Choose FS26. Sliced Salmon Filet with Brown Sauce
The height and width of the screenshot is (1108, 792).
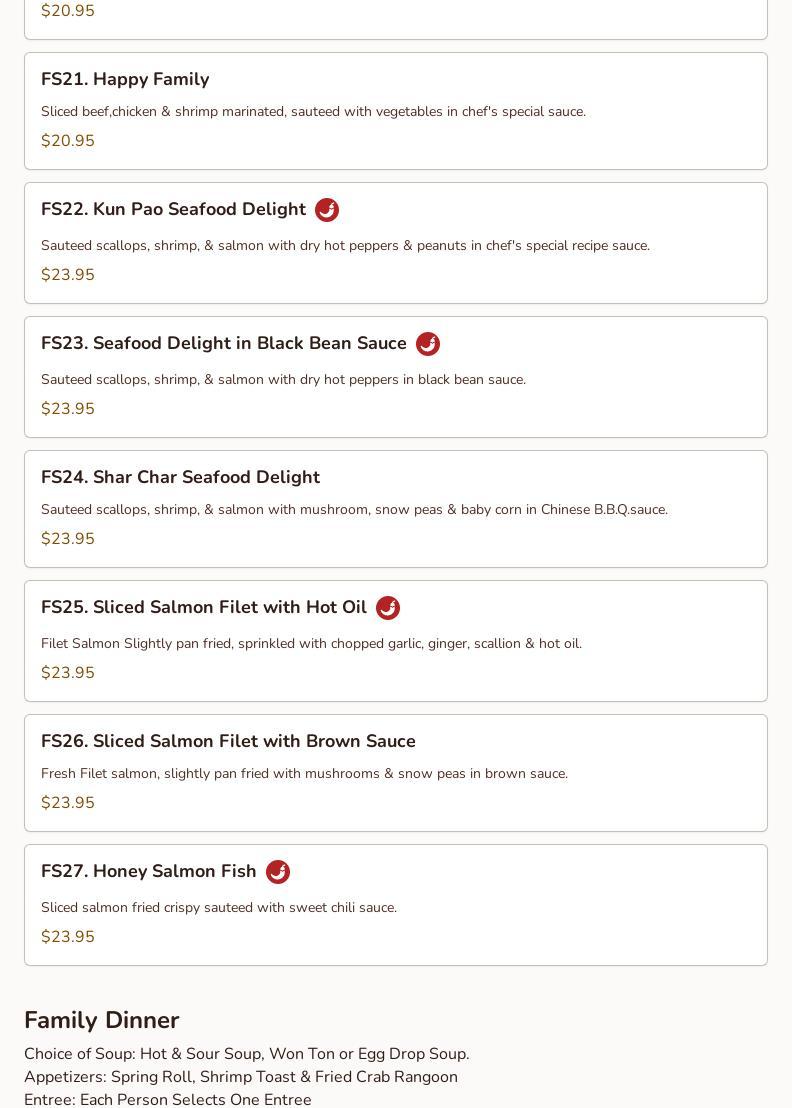pos(228,741)
